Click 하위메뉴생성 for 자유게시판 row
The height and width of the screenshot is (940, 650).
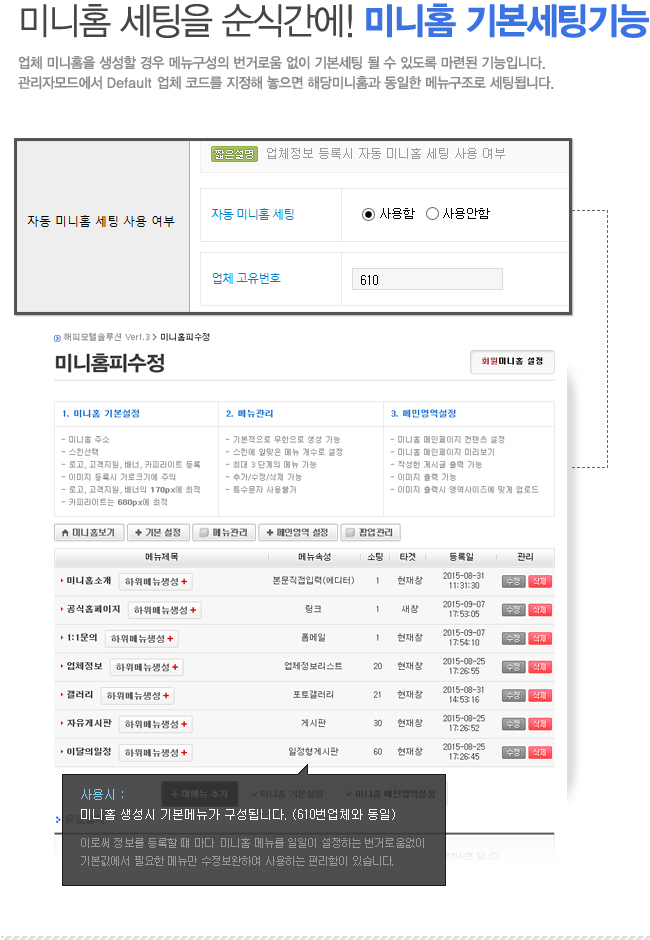point(155,724)
